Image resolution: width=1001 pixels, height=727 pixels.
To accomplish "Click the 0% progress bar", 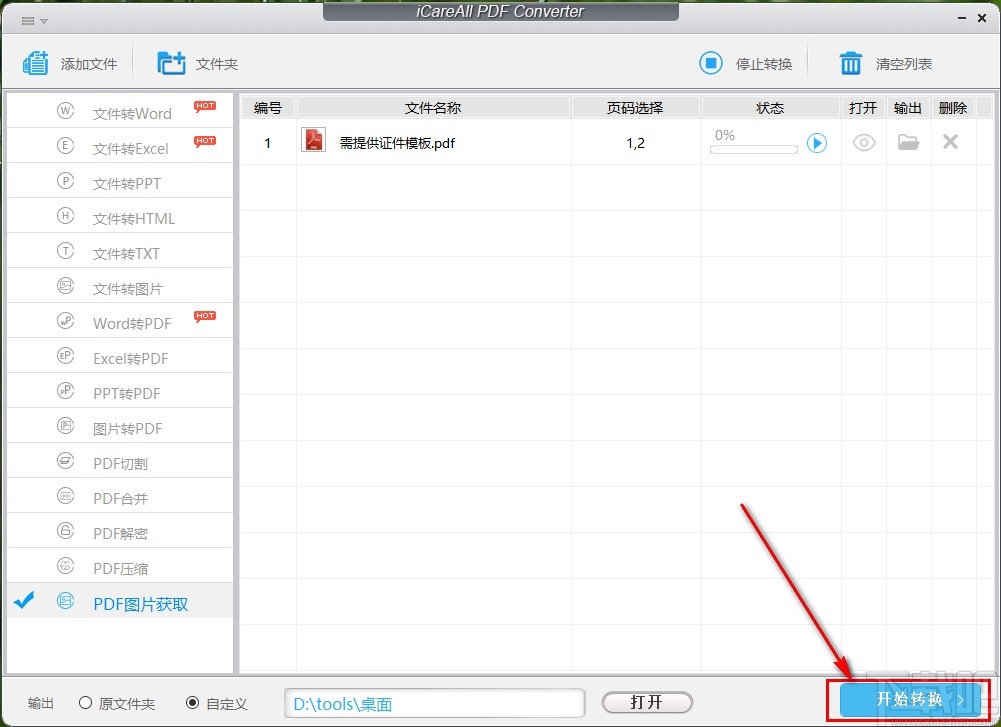I will coord(753,149).
